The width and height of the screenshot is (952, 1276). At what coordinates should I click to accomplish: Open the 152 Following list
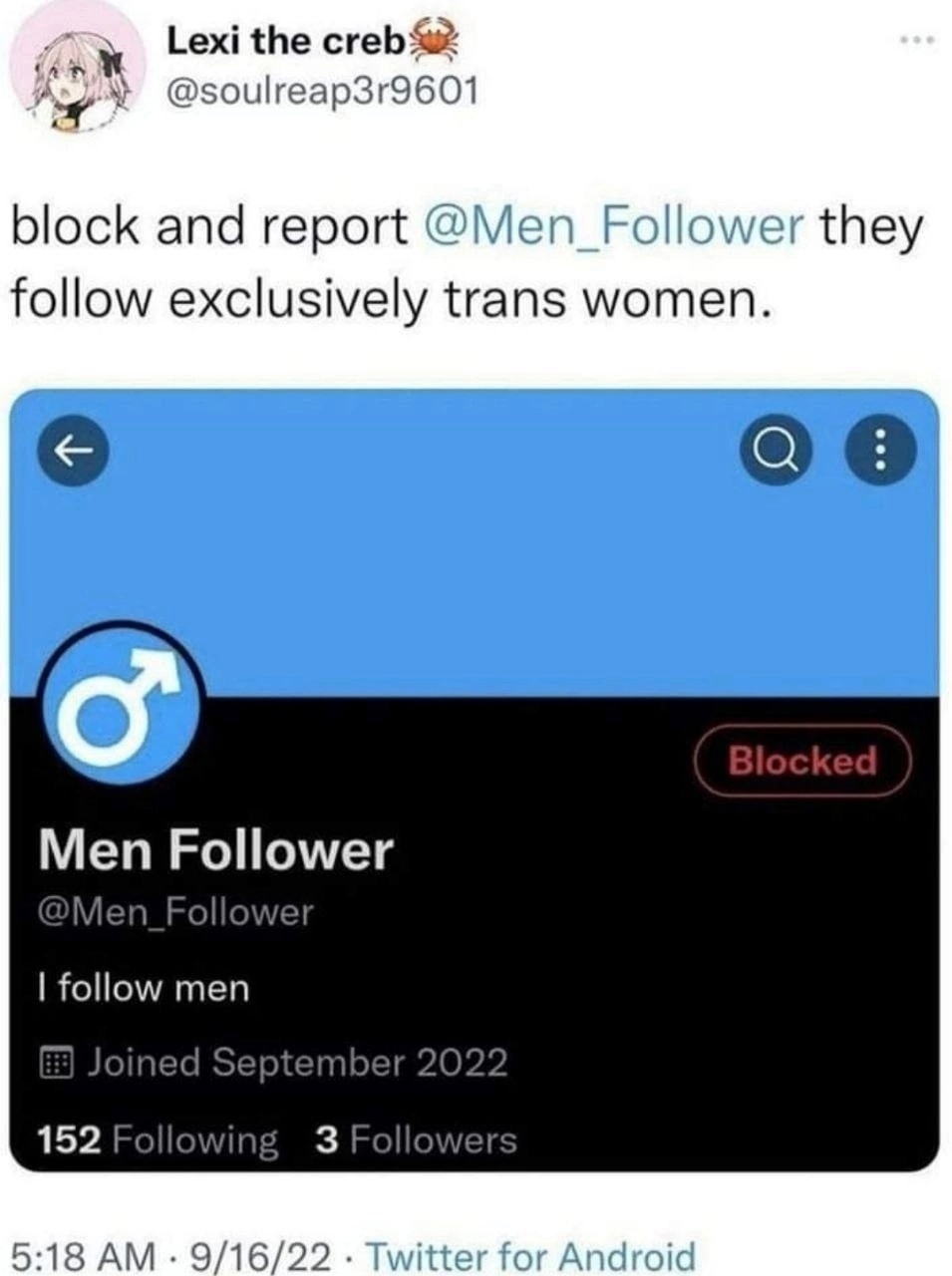159,1139
